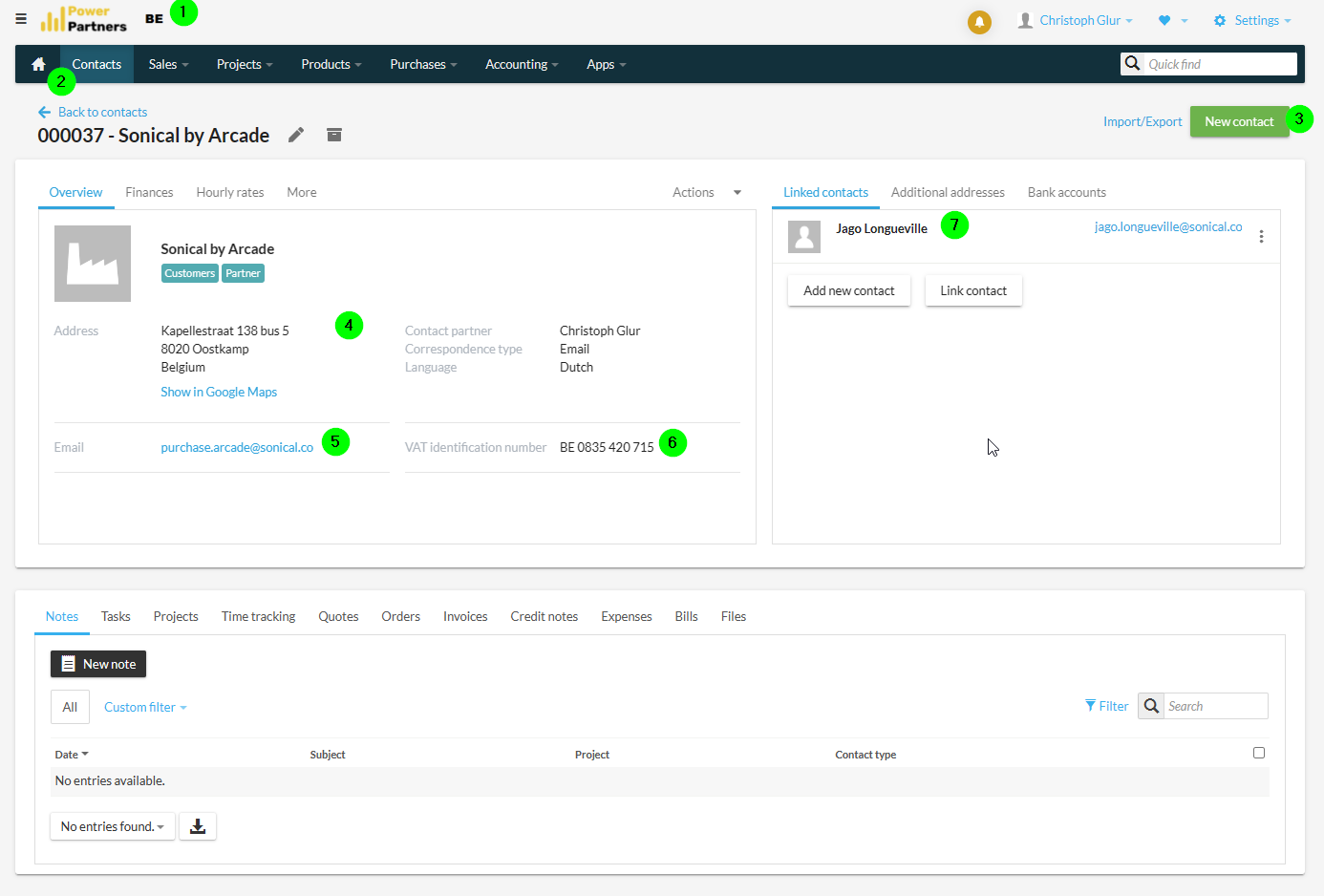The width and height of the screenshot is (1324, 896).
Task: Open Custom filter dropdown
Action: click(145, 707)
